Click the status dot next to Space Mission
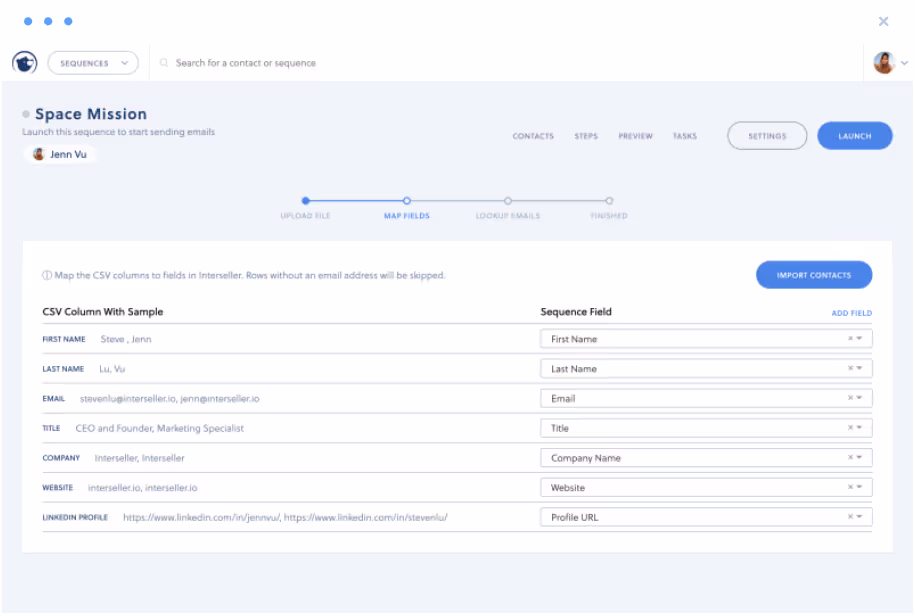The width and height of the screenshot is (915, 616). 25,113
